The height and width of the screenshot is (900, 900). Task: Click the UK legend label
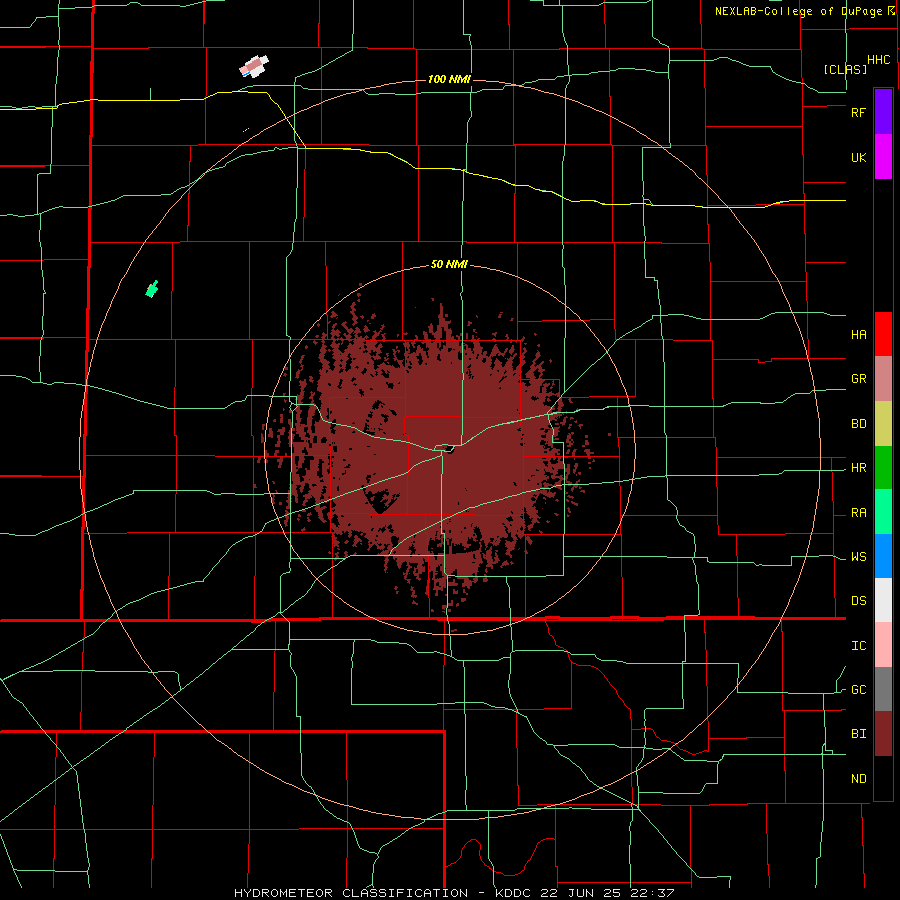click(858, 157)
